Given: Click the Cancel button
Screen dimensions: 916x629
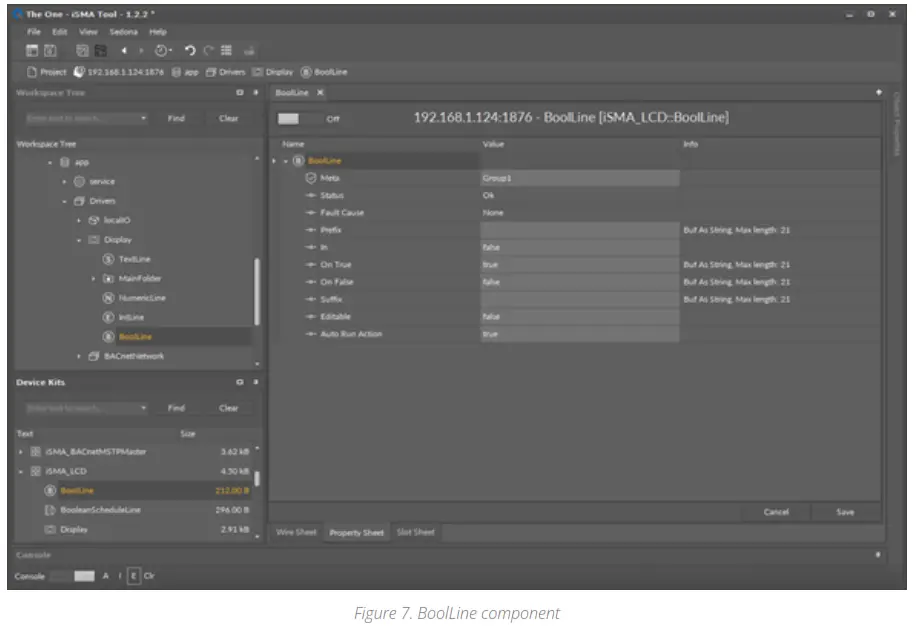Looking at the screenshot, I should tap(776, 512).
